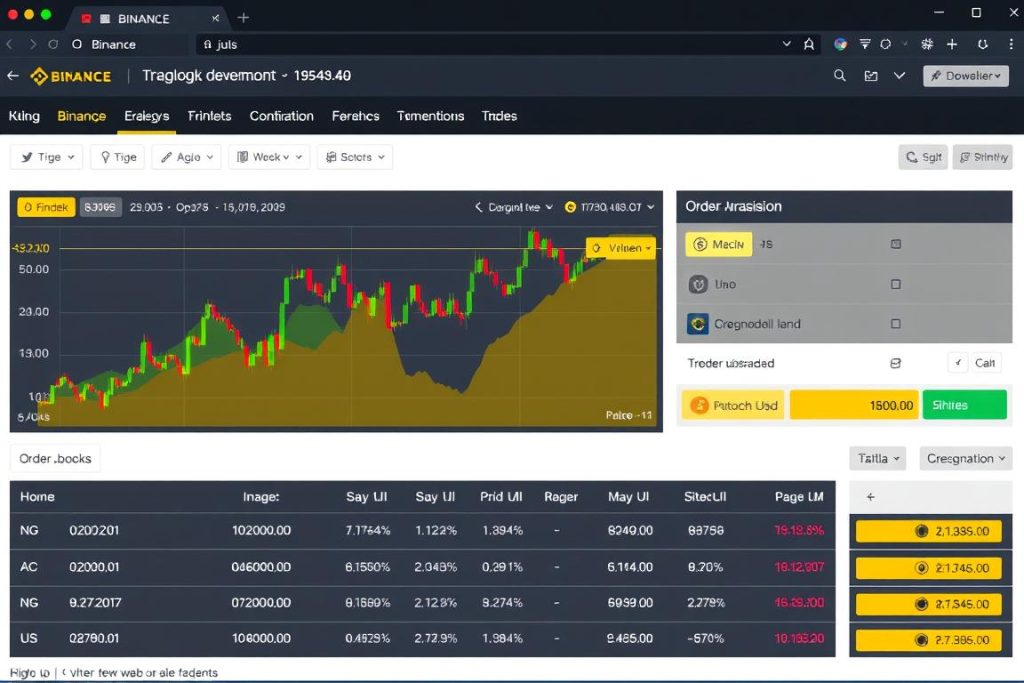Click the Binance diamond logo

[39, 76]
